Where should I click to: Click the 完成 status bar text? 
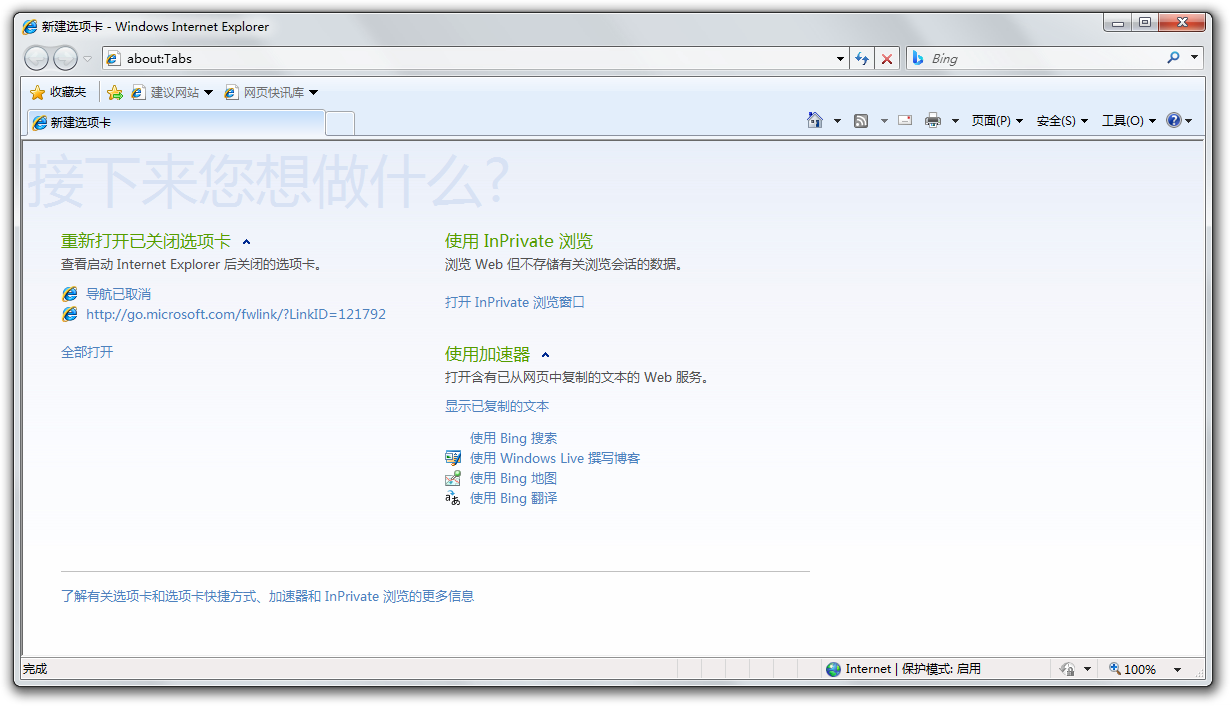pyautogui.click(x=35, y=669)
